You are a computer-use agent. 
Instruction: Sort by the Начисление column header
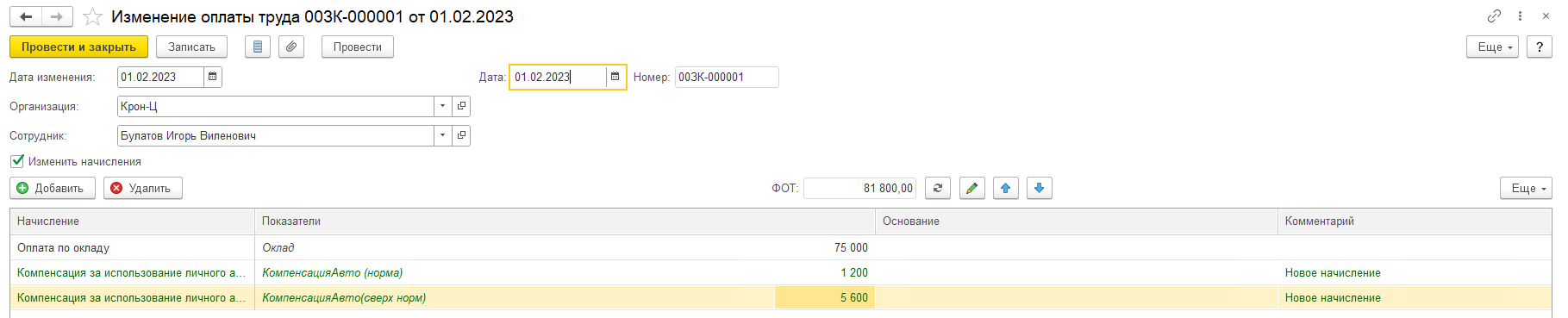[x=132, y=221]
